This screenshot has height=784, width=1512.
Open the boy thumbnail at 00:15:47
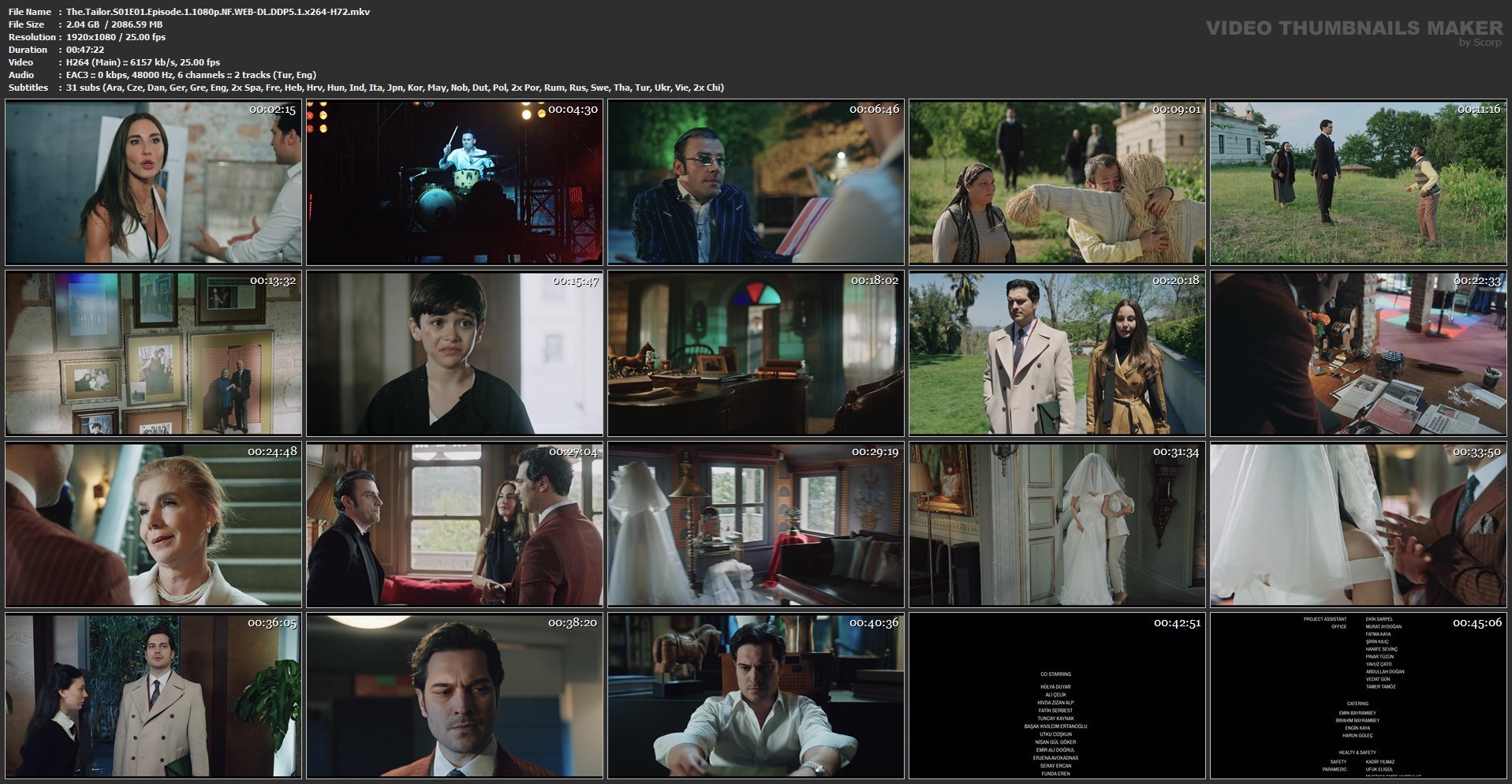(x=455, y=353)
